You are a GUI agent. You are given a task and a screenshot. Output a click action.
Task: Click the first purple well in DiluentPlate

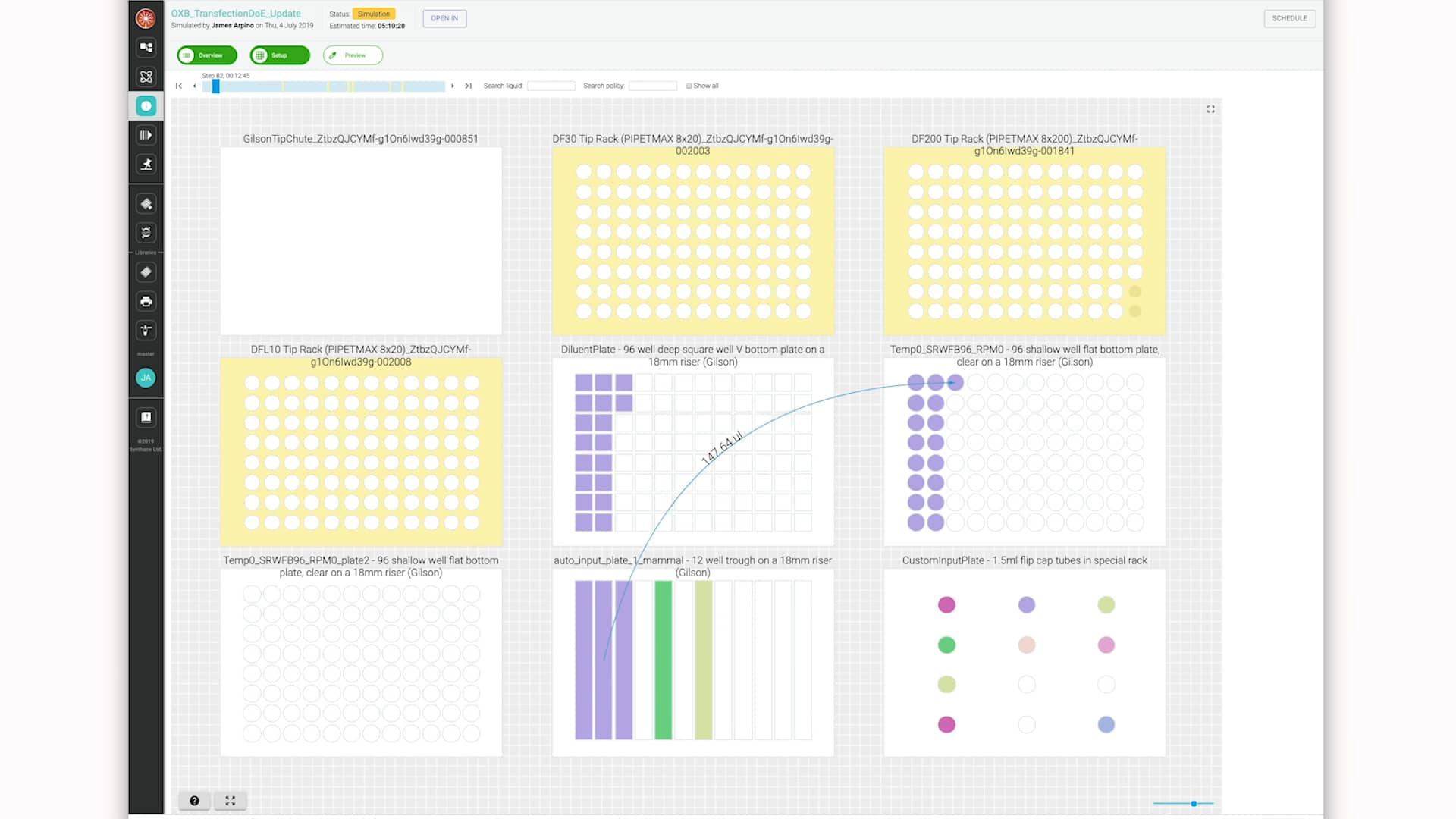(x=583, y=382)
